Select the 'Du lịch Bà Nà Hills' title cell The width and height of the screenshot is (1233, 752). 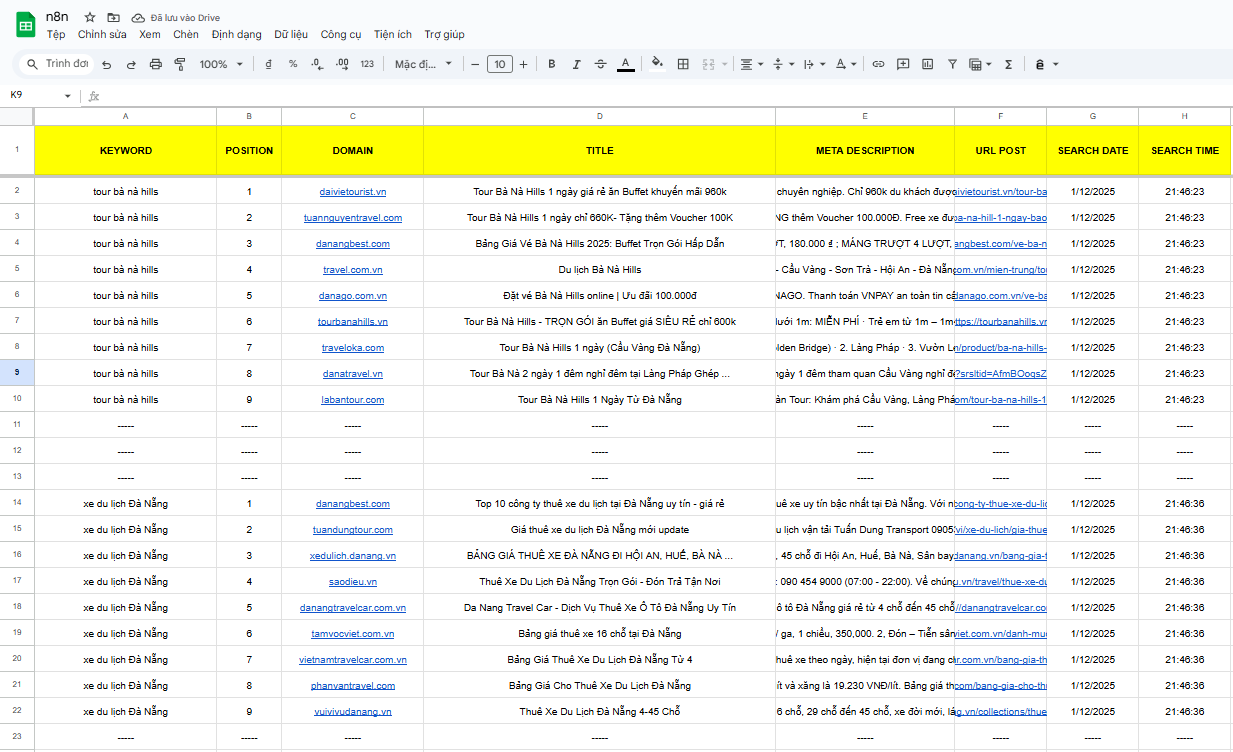pyautogui.click(x=600, y=270)
